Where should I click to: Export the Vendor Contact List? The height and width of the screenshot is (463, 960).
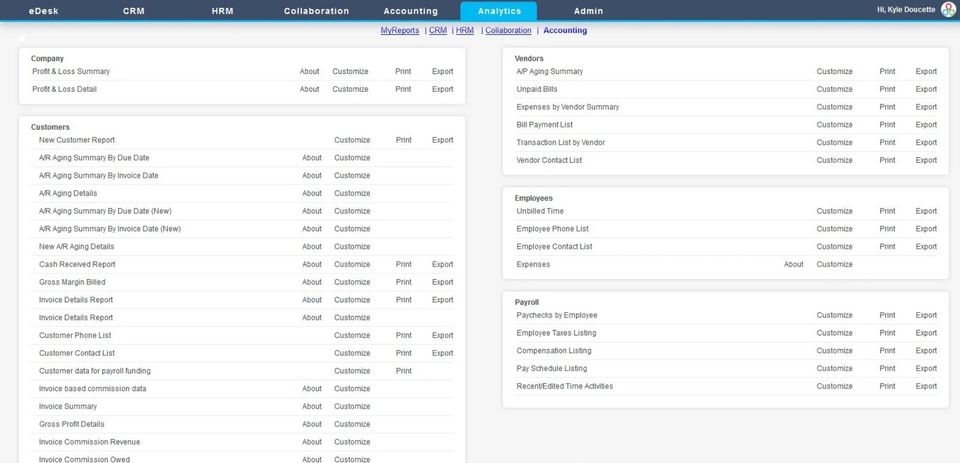926,160
